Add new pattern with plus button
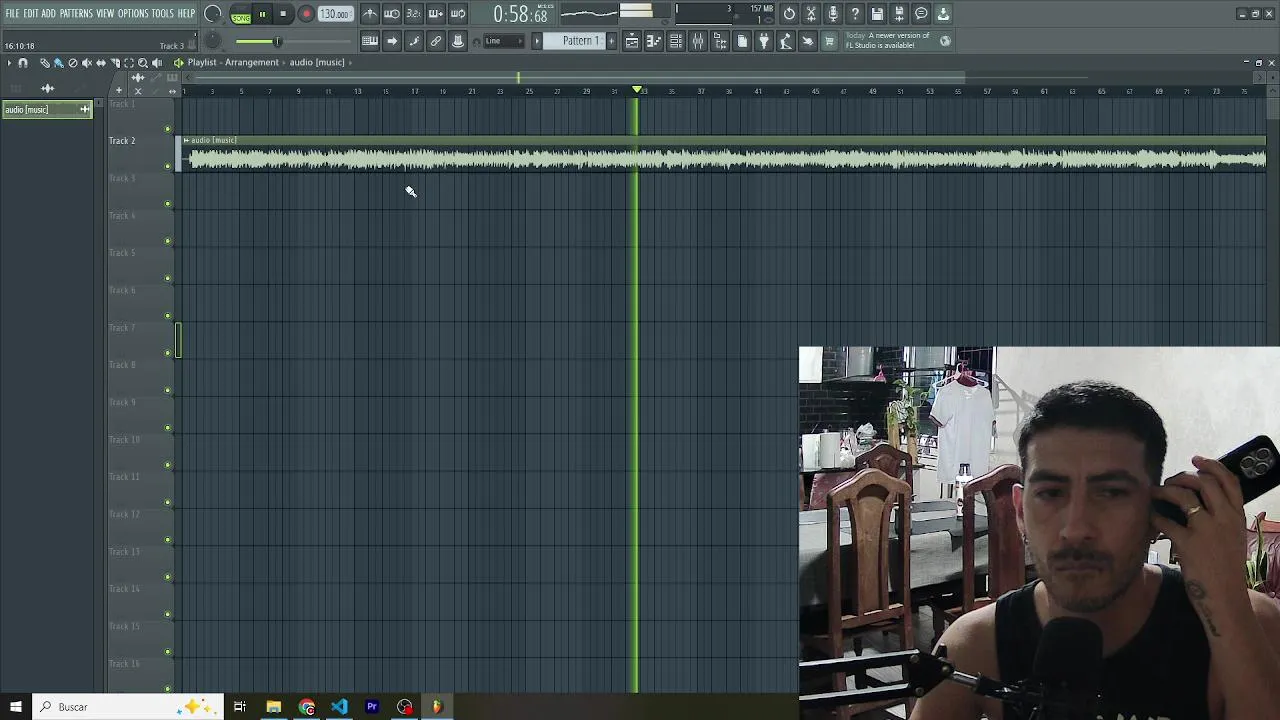 click(612, 41)
